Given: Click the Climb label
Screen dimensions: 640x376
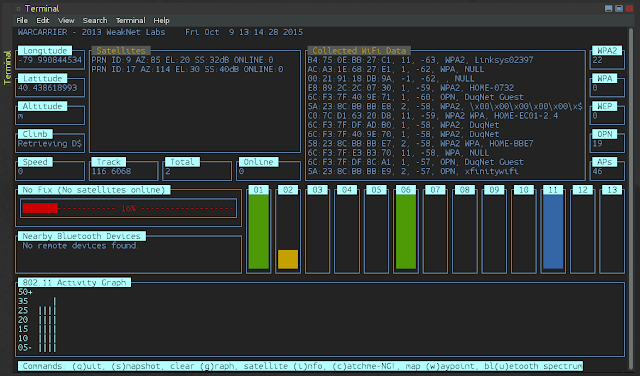Looking at the screenshot, I should pos(35,134).
